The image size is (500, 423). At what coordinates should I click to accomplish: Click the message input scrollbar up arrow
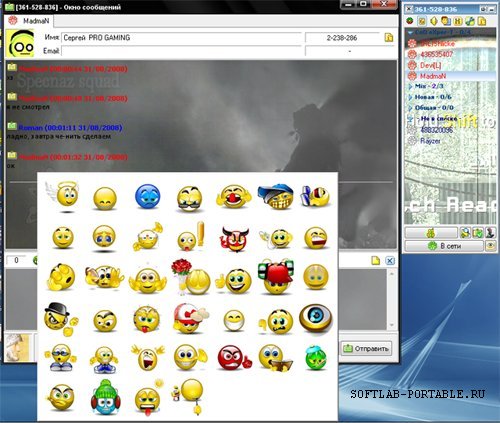click(392, 273)
